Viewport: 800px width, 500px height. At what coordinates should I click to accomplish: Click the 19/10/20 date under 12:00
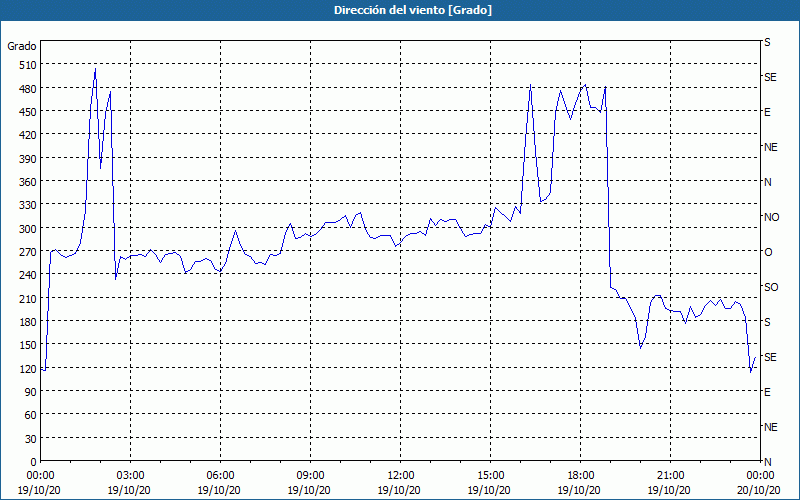pos(399,490)
